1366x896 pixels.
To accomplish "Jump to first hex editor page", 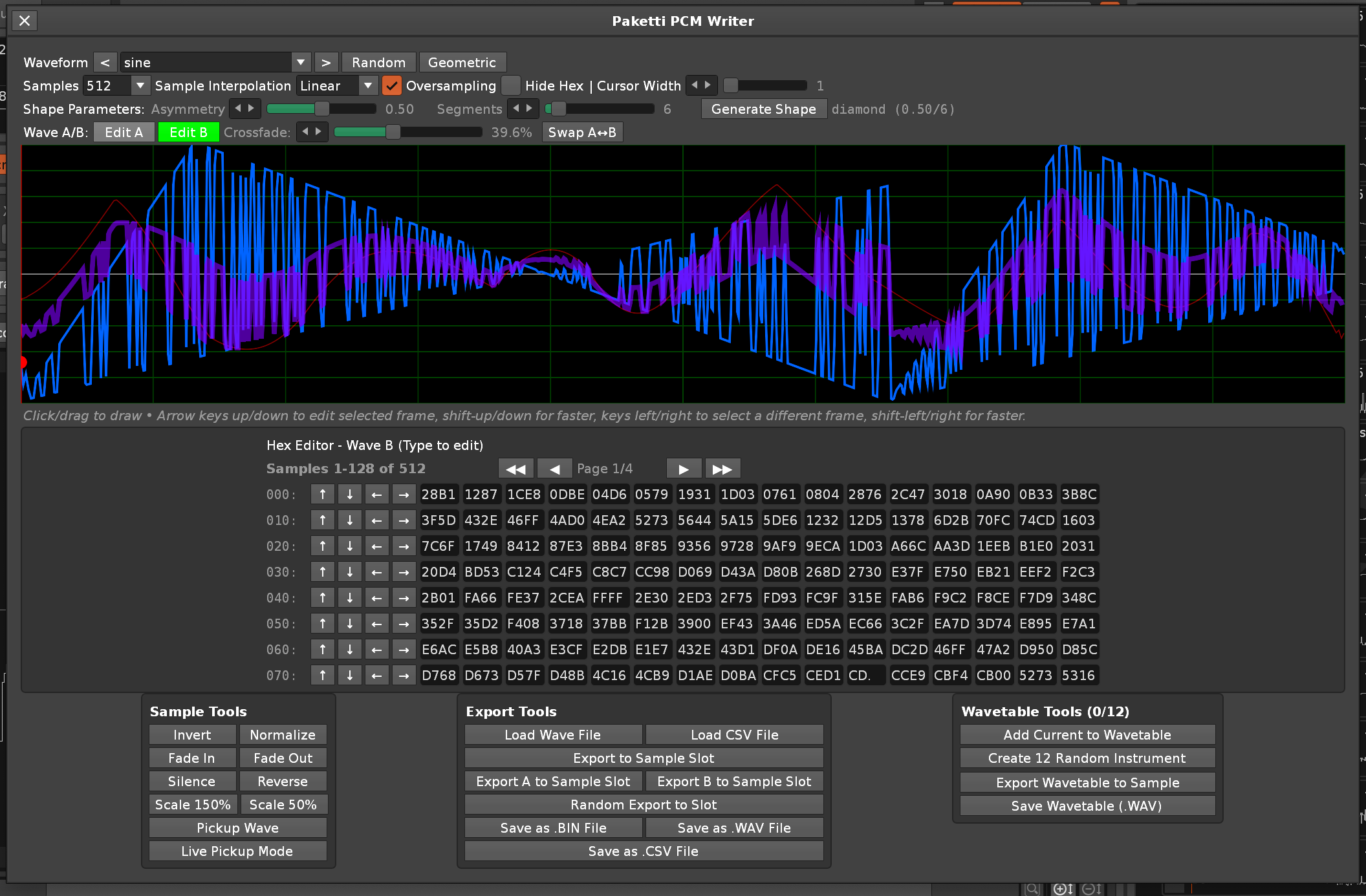I will (515, 469).
